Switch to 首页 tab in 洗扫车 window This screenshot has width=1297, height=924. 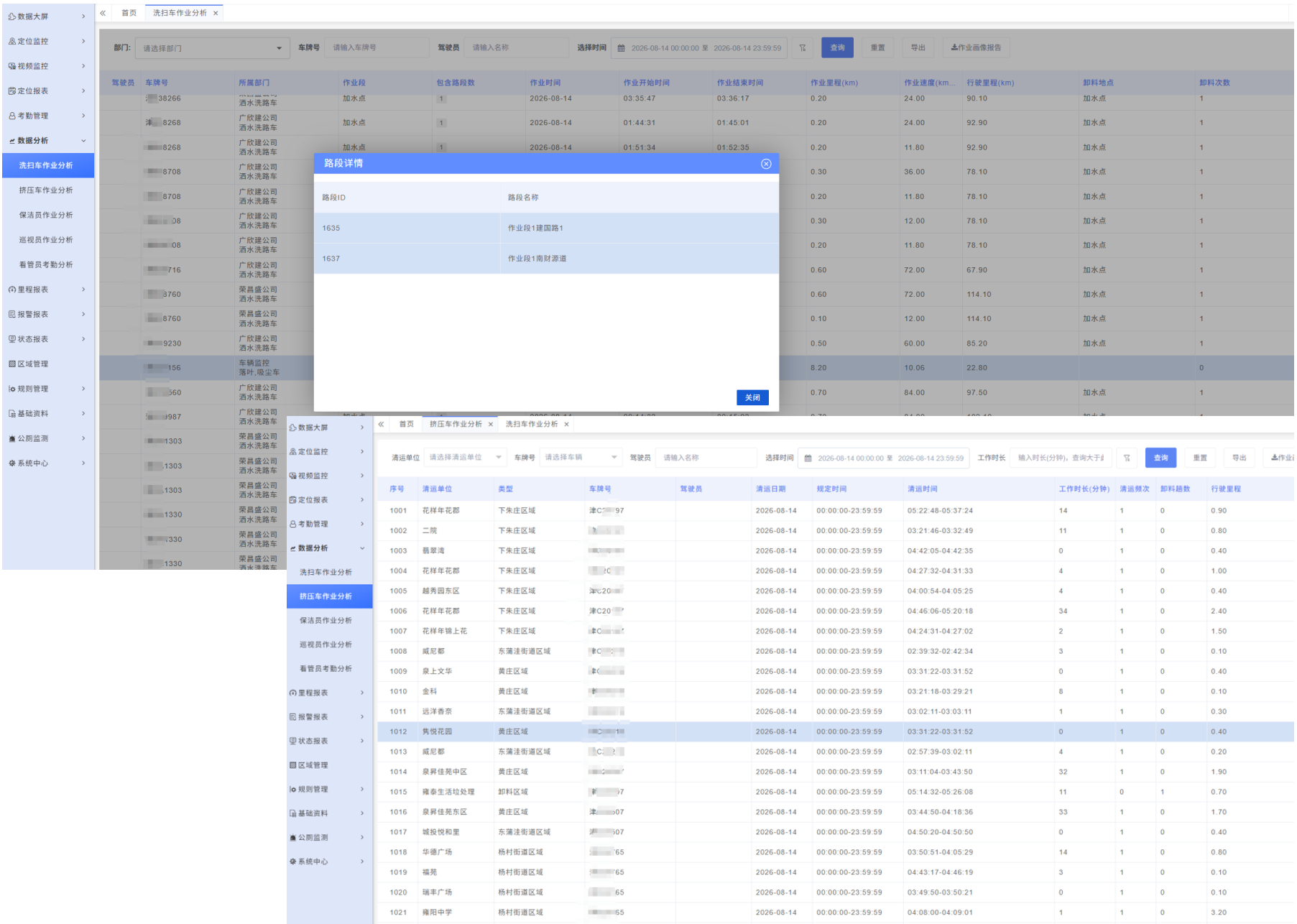click(129, 13)
